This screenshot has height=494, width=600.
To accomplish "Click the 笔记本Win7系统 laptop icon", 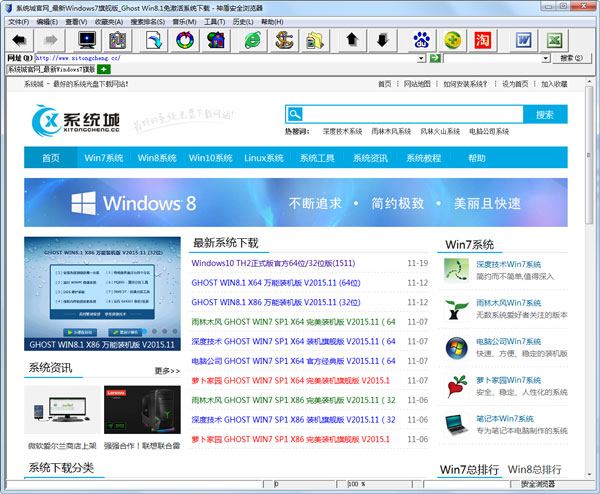I will pos(456,425).
